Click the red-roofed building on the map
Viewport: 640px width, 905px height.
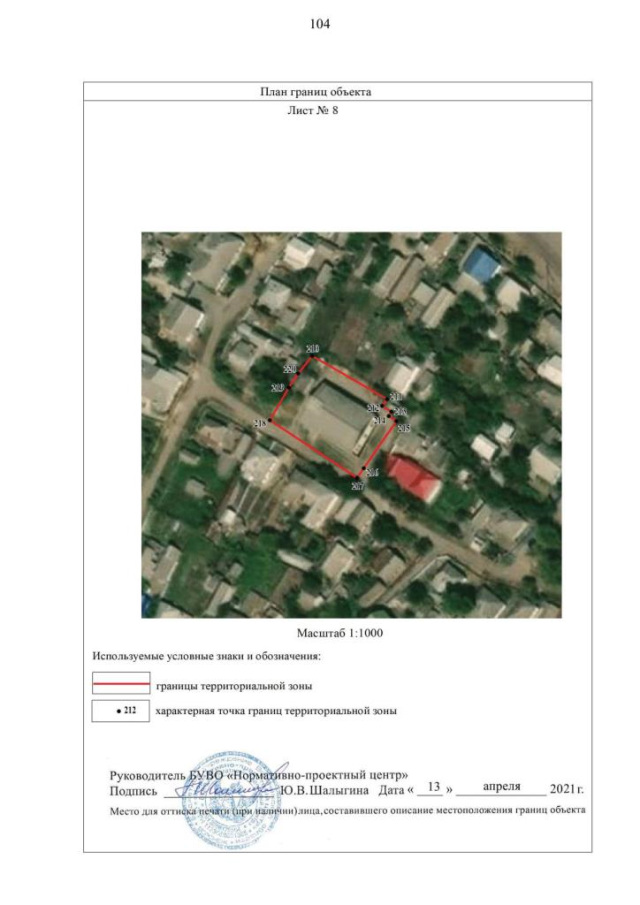(x=415, y=479)
